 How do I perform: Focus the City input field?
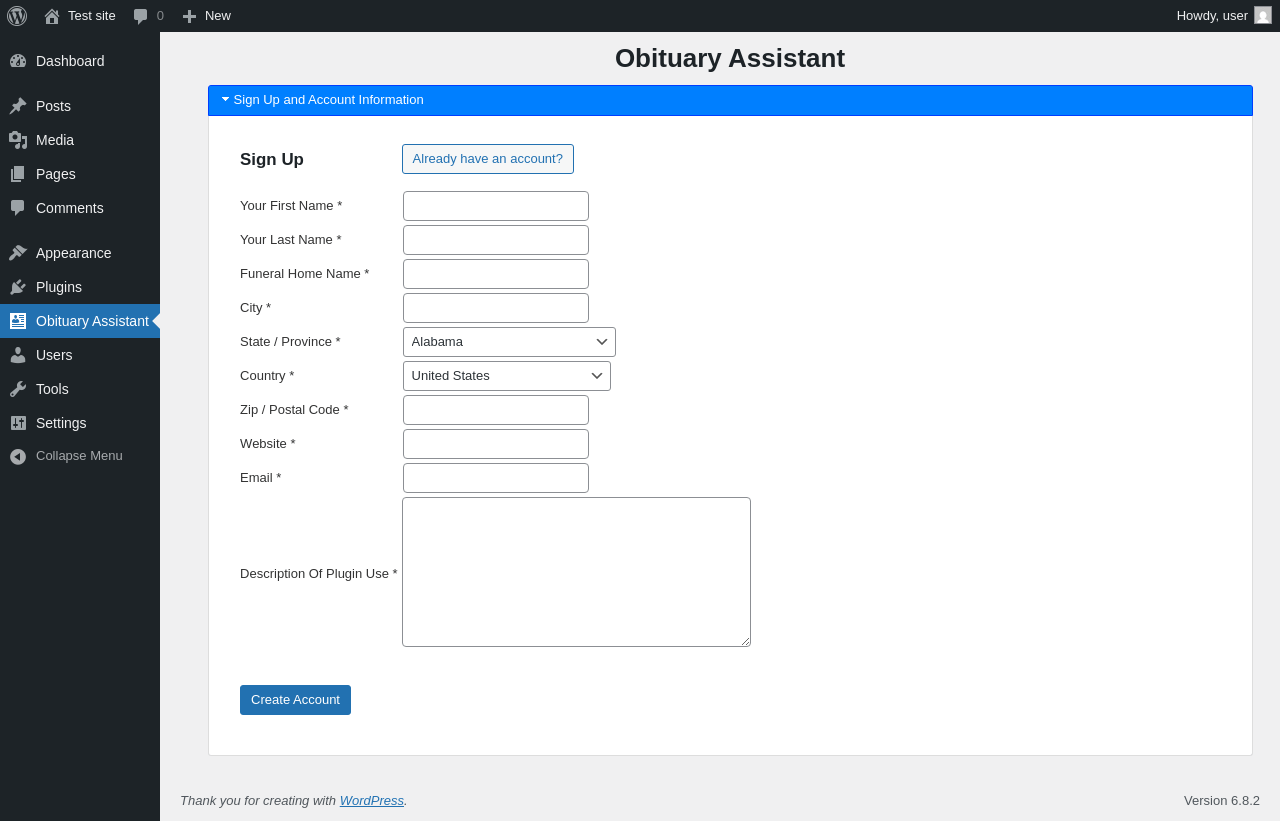[x=496, y=308]
